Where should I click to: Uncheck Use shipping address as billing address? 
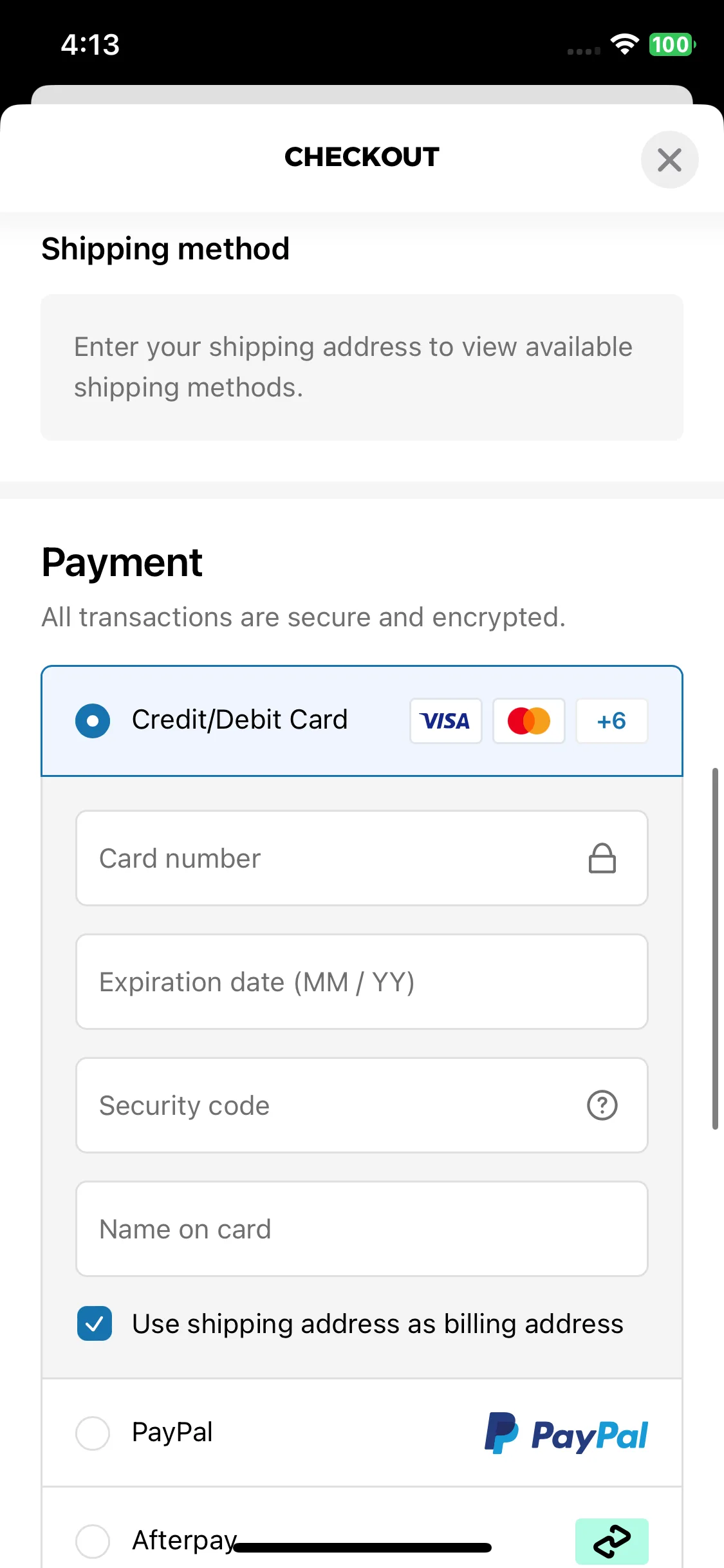(x=95, y=1323)
